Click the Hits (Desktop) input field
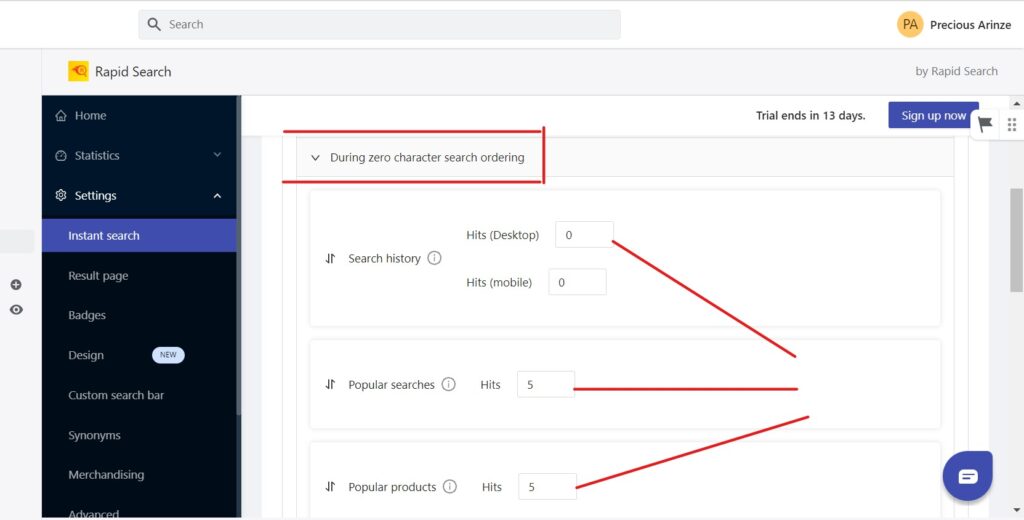The image size is (1024, 520). (x=584, y=235)
